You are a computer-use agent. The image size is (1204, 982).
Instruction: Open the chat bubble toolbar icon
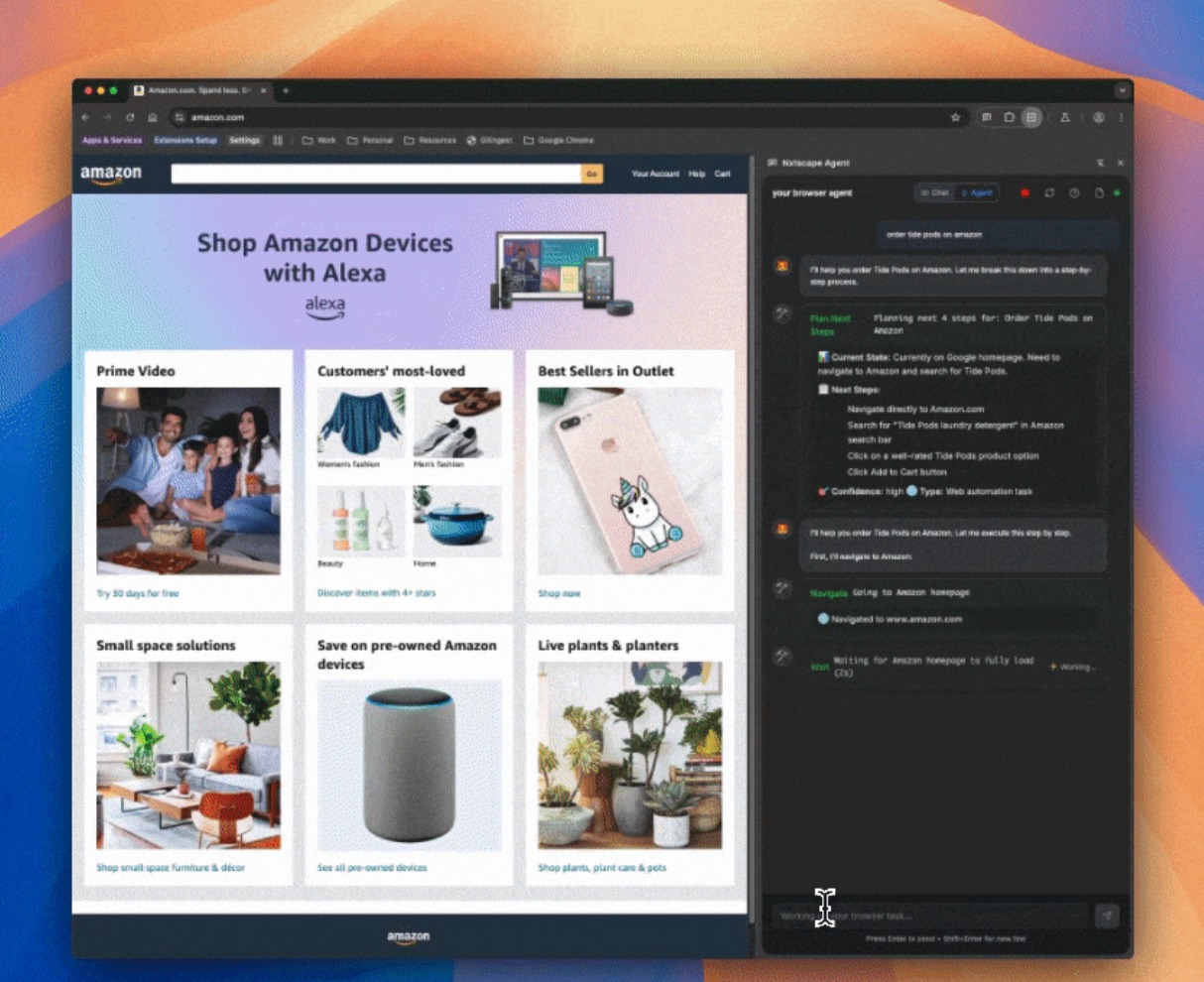tap(987, 117)
